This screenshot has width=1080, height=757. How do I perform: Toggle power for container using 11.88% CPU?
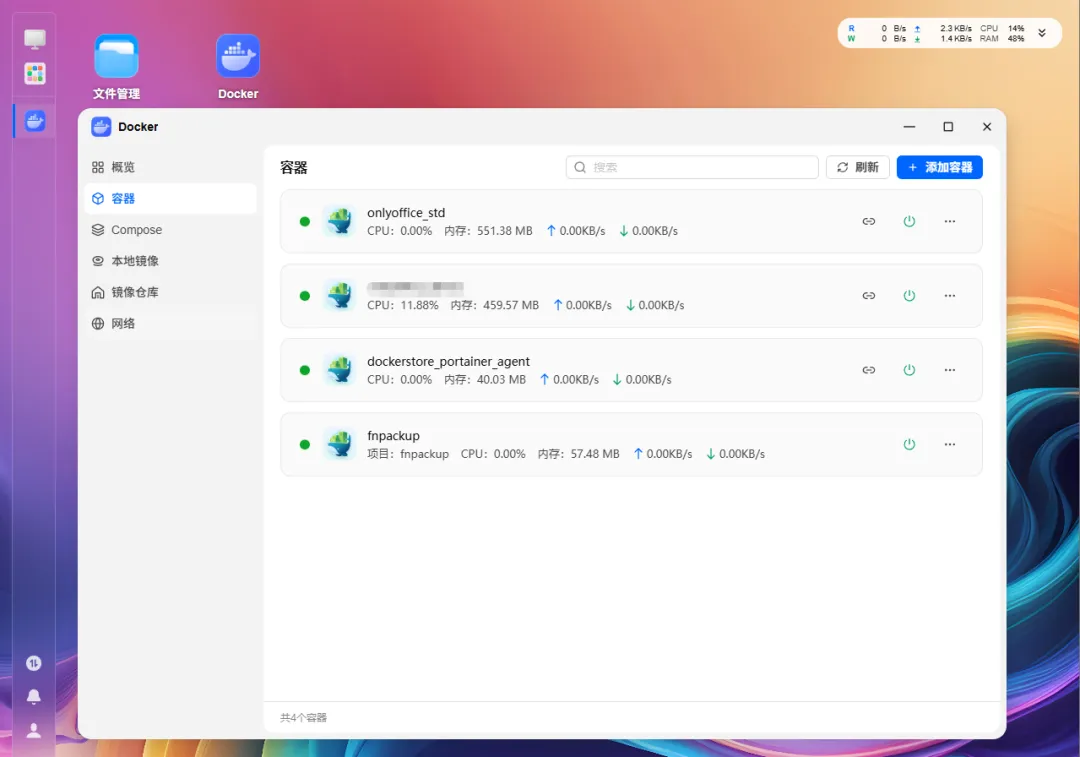(x=909, y=295)
